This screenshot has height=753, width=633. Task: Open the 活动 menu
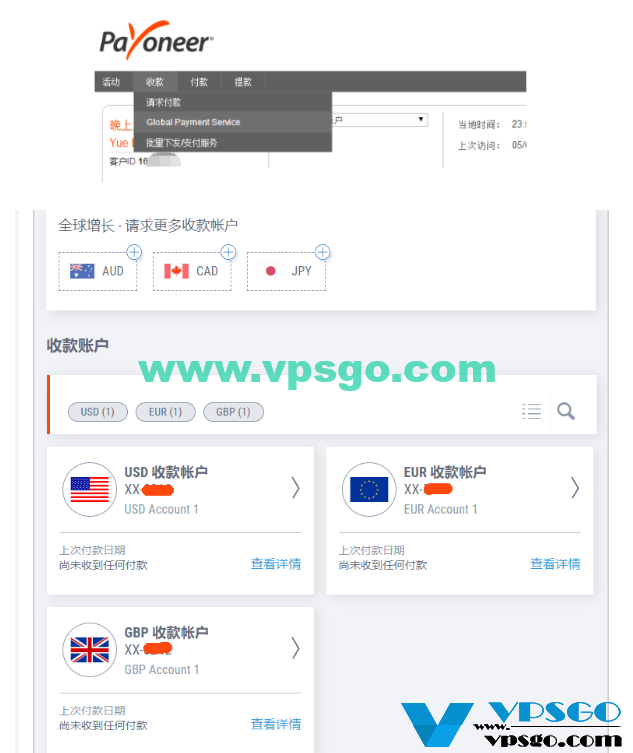111,82
